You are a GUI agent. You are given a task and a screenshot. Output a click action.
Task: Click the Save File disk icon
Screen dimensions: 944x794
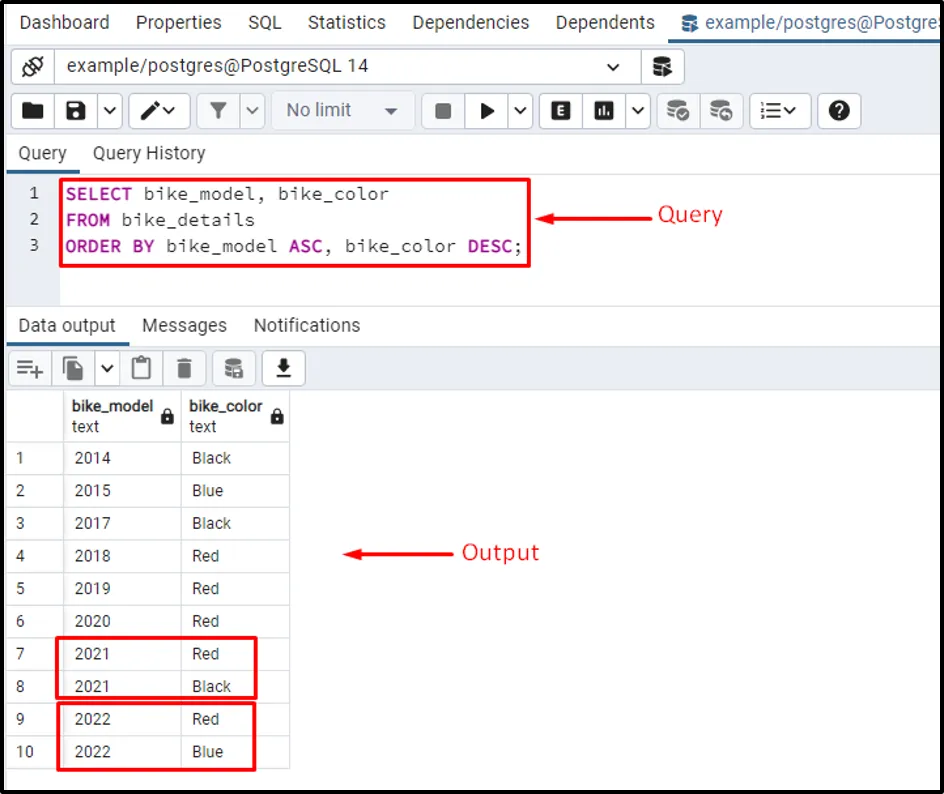click(x=76, y=111)
